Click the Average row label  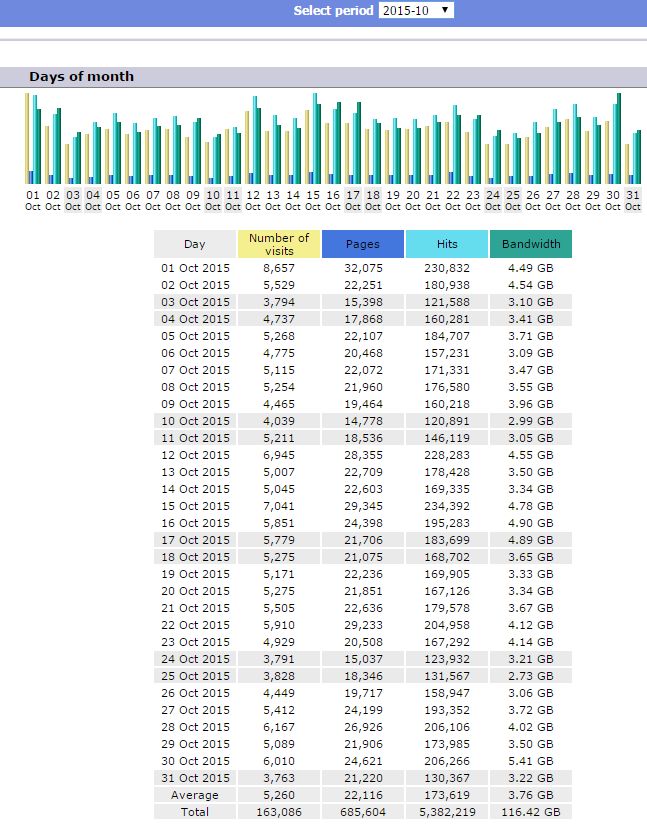point(195,795)
